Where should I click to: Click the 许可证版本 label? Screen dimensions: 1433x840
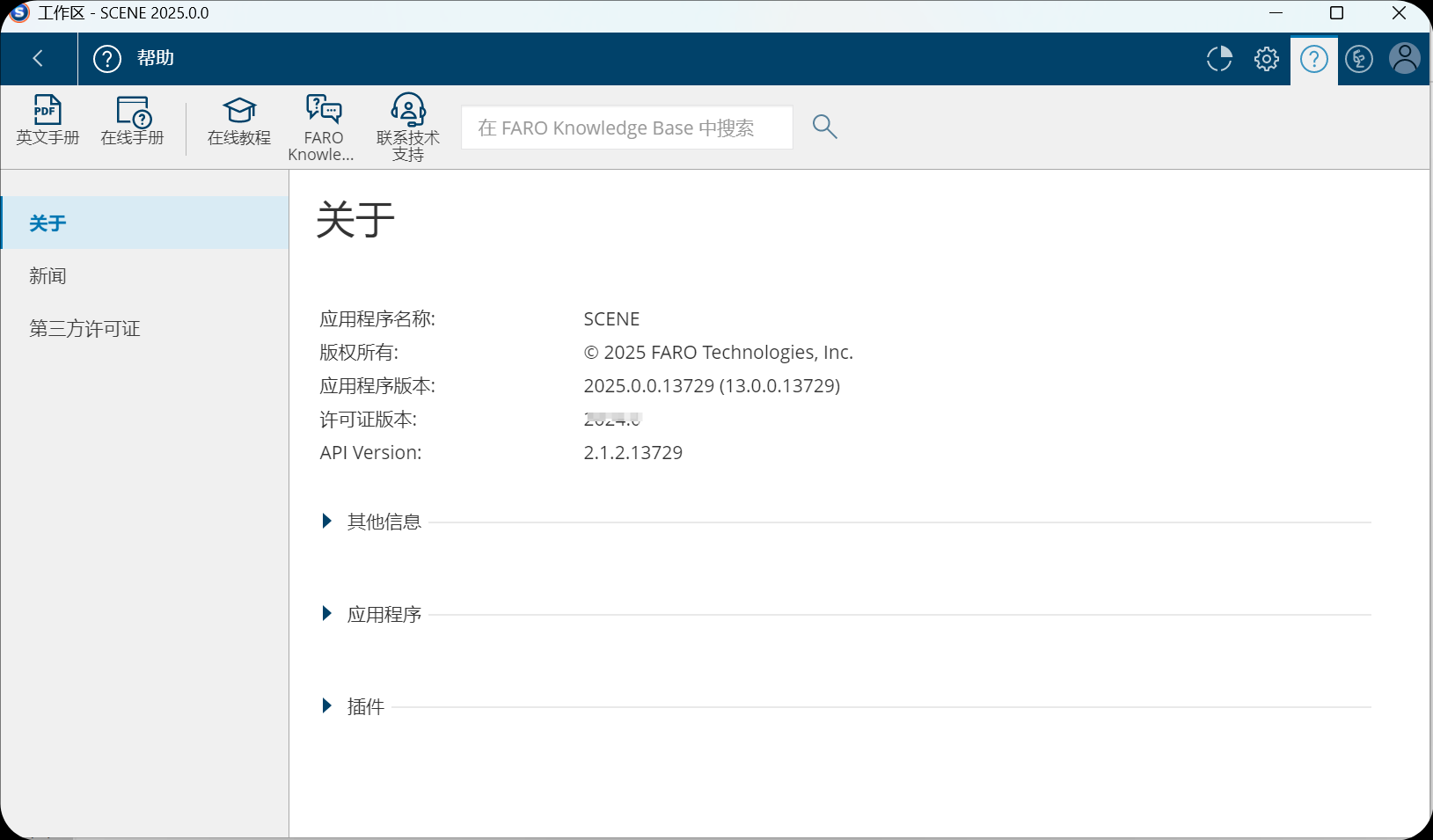click(x=368, y=420)
